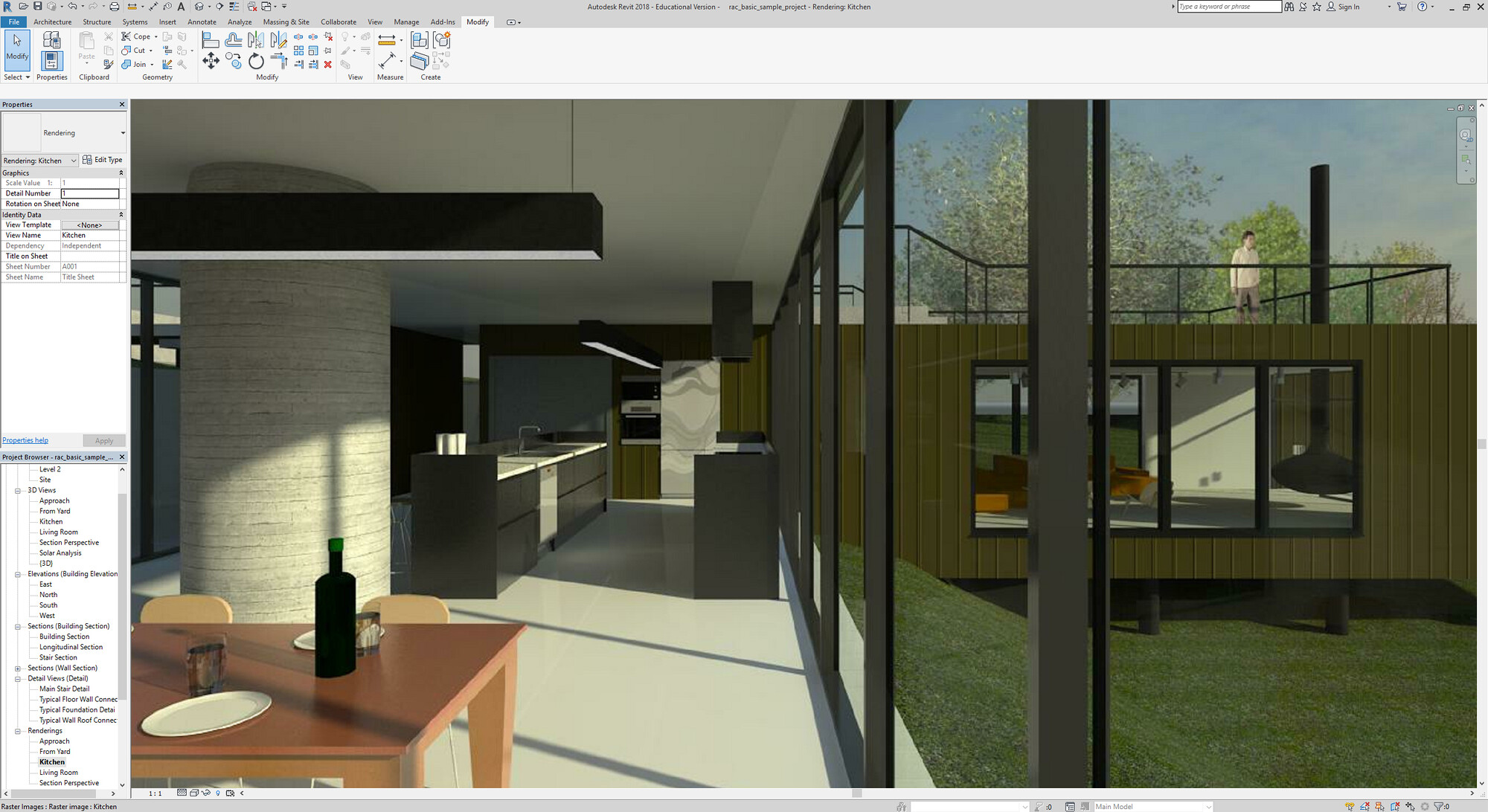Click the Type Properties icon above Properties
The image size is (1488, 812).
[x=51, y=40]
